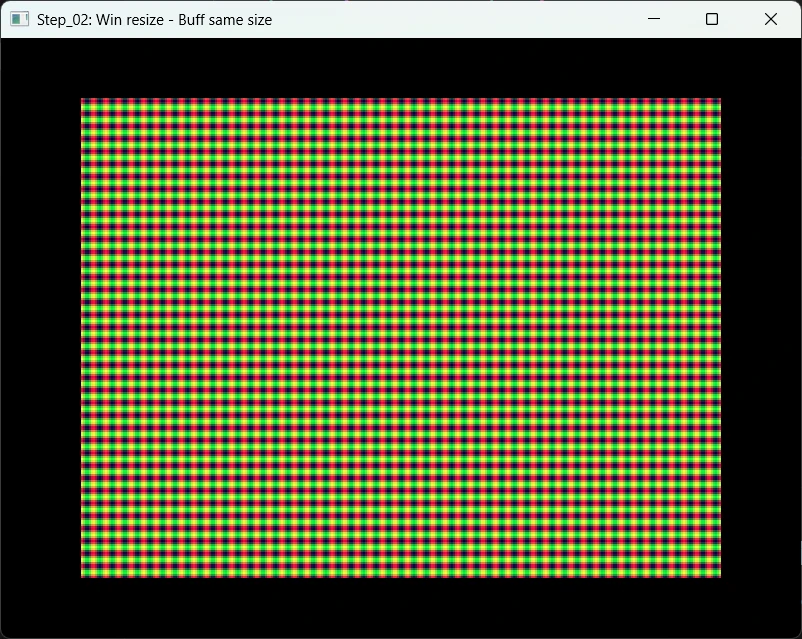Minimize the Step_02 window

tap(654, 19)
